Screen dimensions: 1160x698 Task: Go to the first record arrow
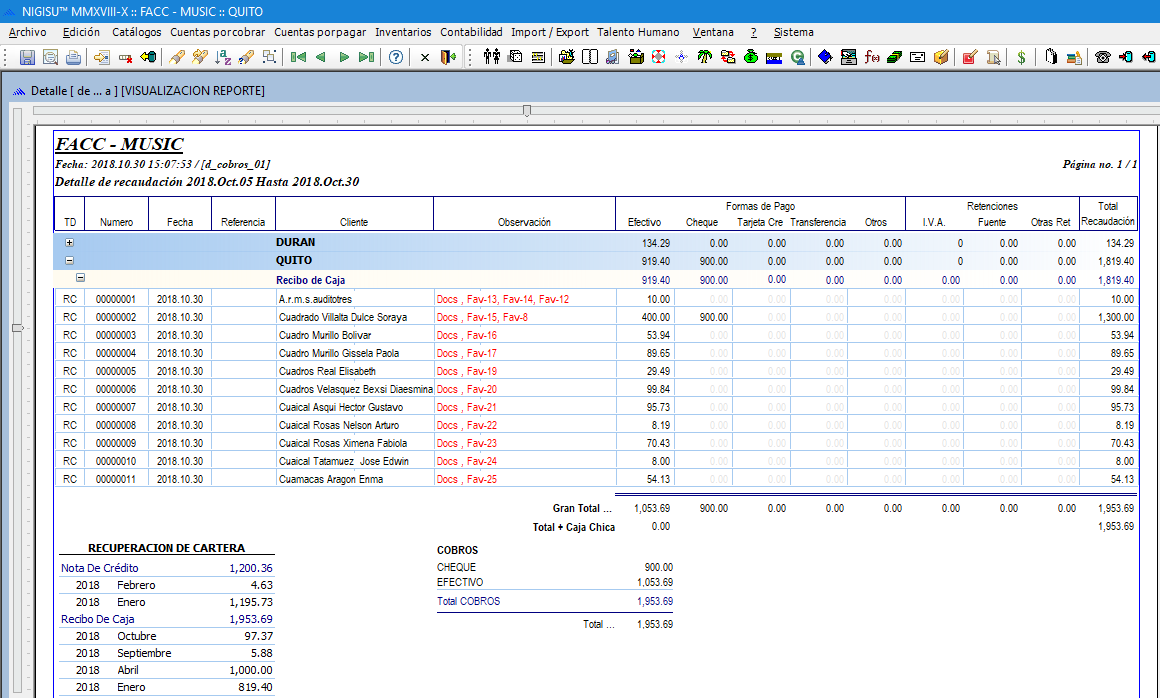[x=297, y=57]
